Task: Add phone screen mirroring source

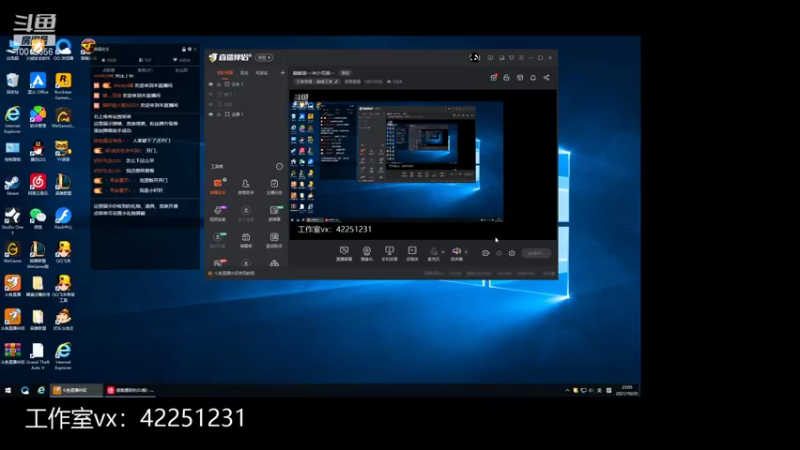Action: pos(389,253)
